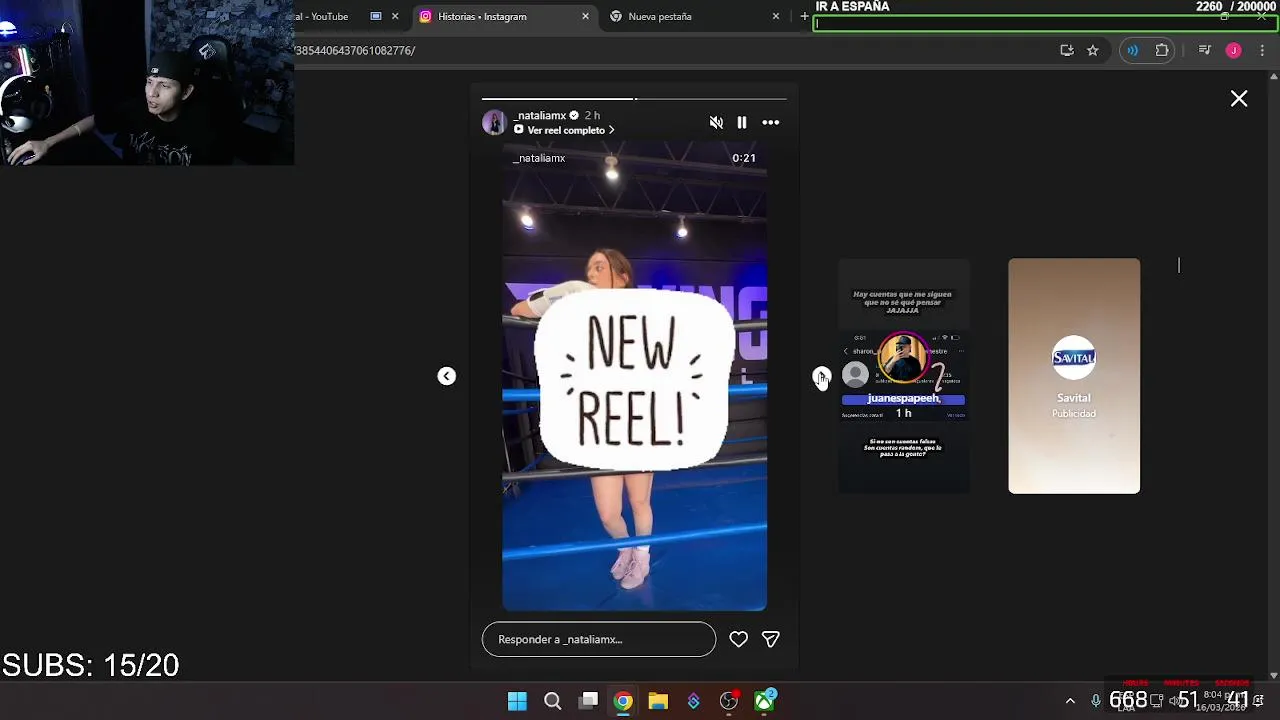
Task: Open the OBS Studio taskbar icon
Action: pyautogui.click(x=729, y=701)
